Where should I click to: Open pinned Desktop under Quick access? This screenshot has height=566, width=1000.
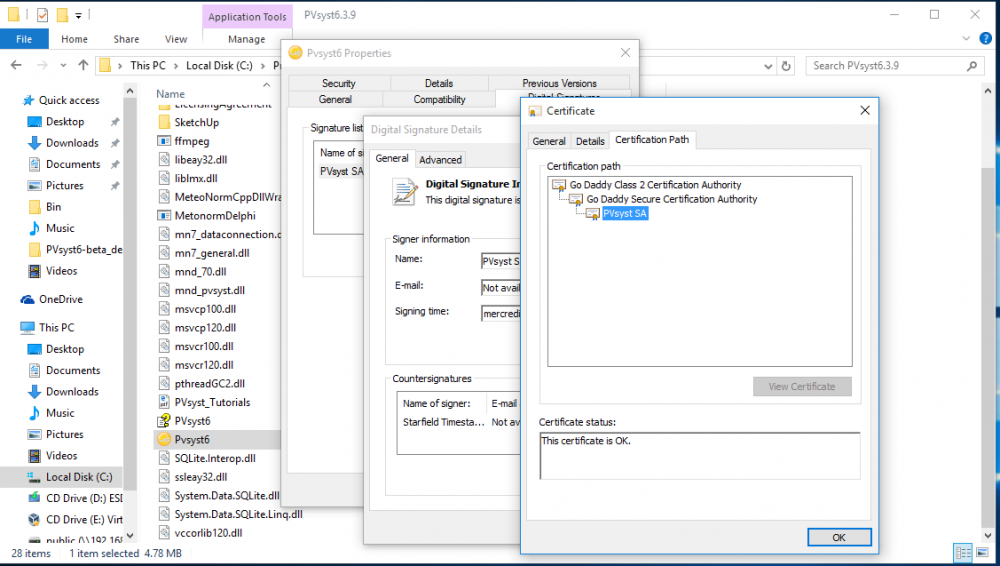(64, 122)
